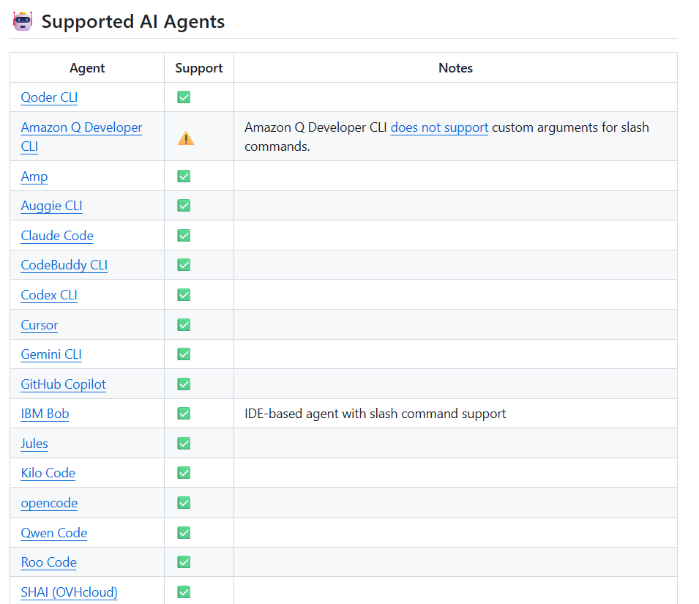This screenshot has height=604, width=699.
Task: Open the Codex CLI link
Action: pyautogui.click(x=49, y=295)
